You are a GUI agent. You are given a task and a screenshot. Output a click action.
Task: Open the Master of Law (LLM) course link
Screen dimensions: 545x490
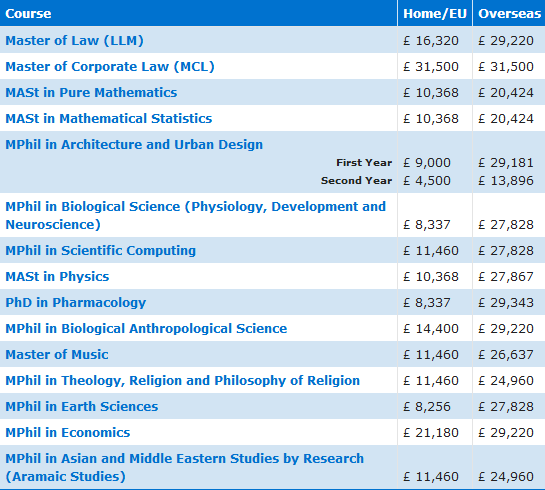pyautogui.click(x=74, y=41)
